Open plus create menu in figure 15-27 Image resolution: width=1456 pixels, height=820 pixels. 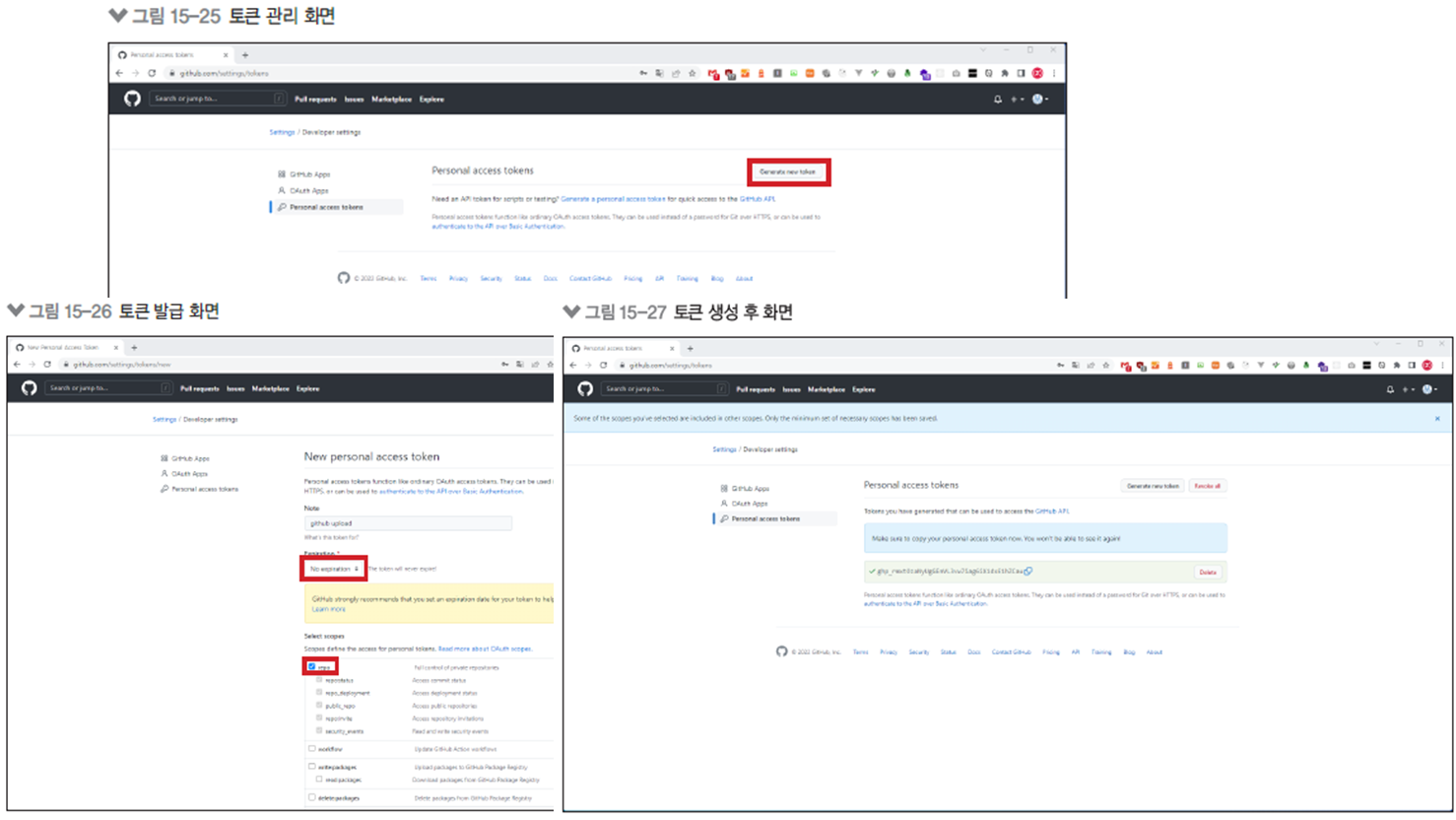click(x=1408, y=389)
